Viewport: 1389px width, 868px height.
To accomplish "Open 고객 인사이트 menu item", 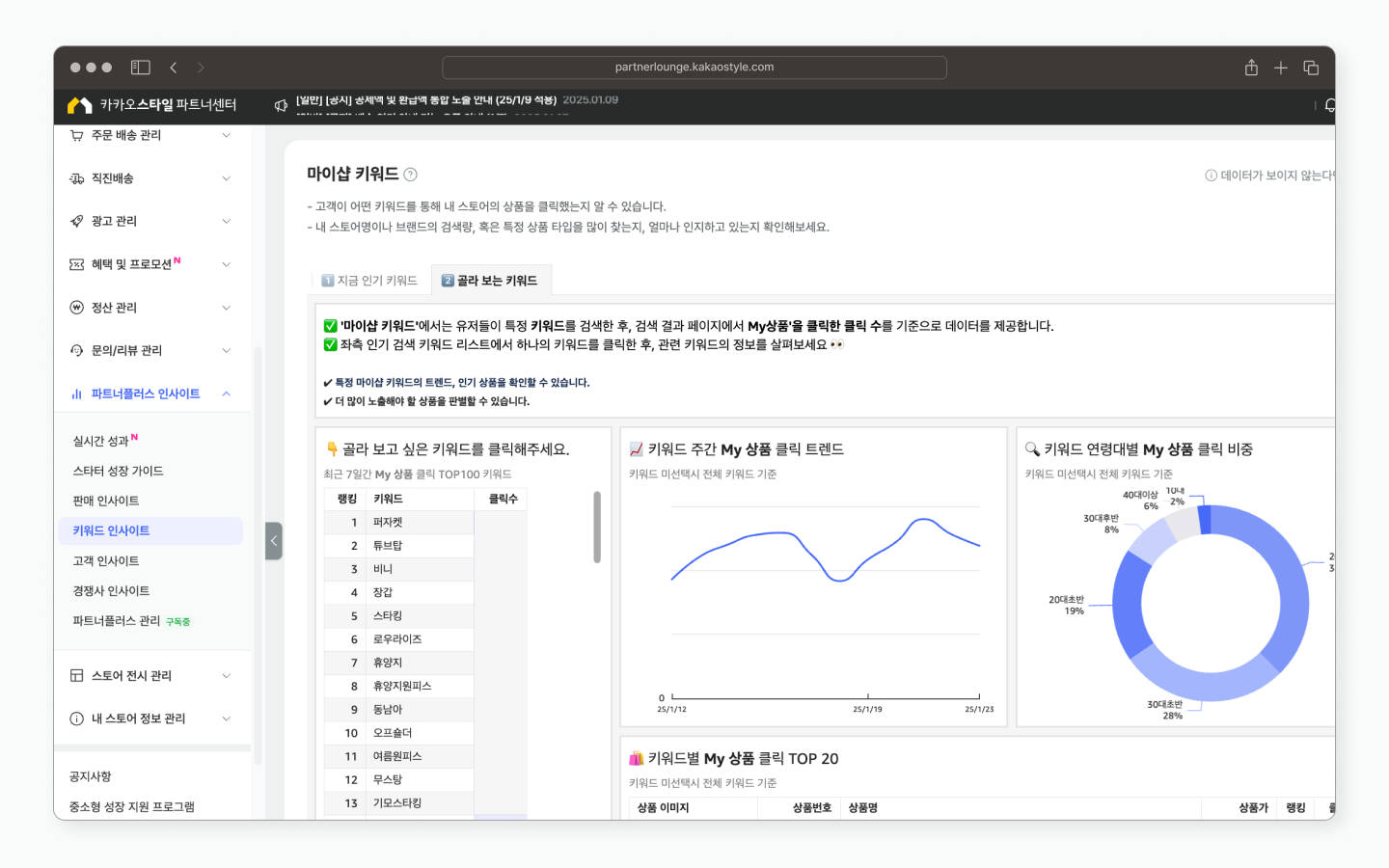I will 106,560.
